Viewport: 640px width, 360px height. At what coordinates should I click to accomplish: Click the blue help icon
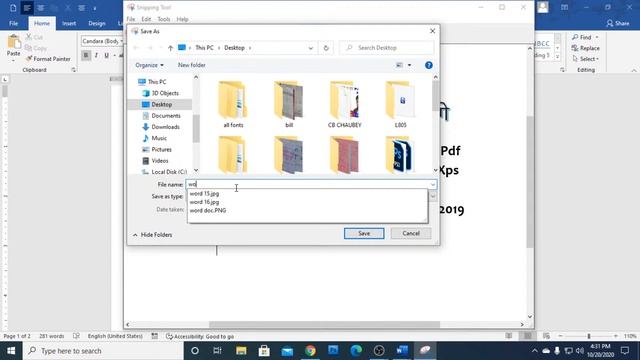coord(429,65)
